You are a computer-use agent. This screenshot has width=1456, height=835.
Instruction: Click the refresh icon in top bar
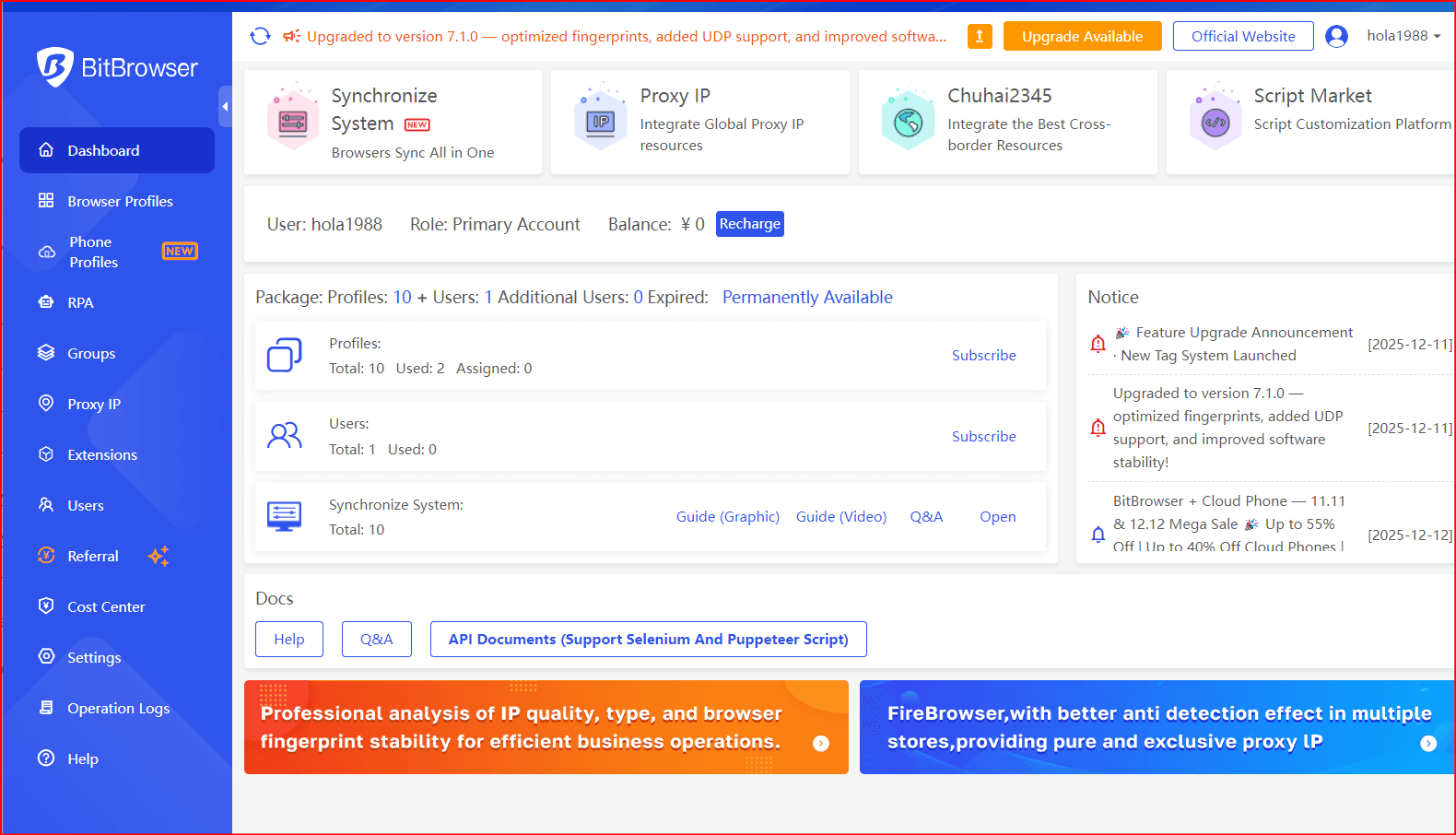tap(260, 36)
